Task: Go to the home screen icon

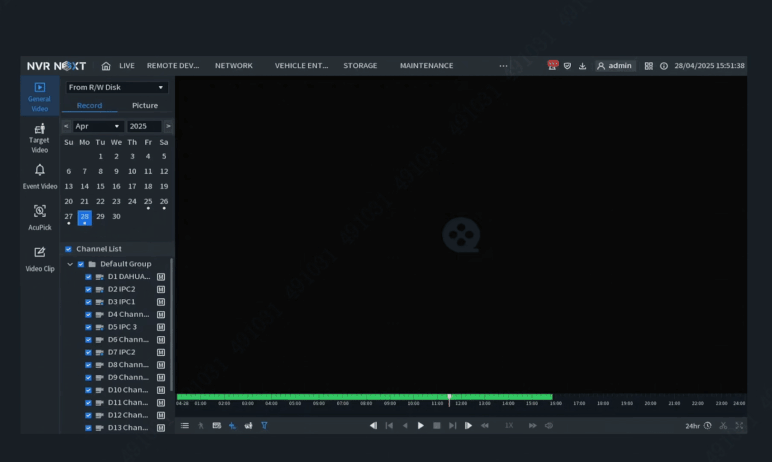Action: tap(106, 66)
